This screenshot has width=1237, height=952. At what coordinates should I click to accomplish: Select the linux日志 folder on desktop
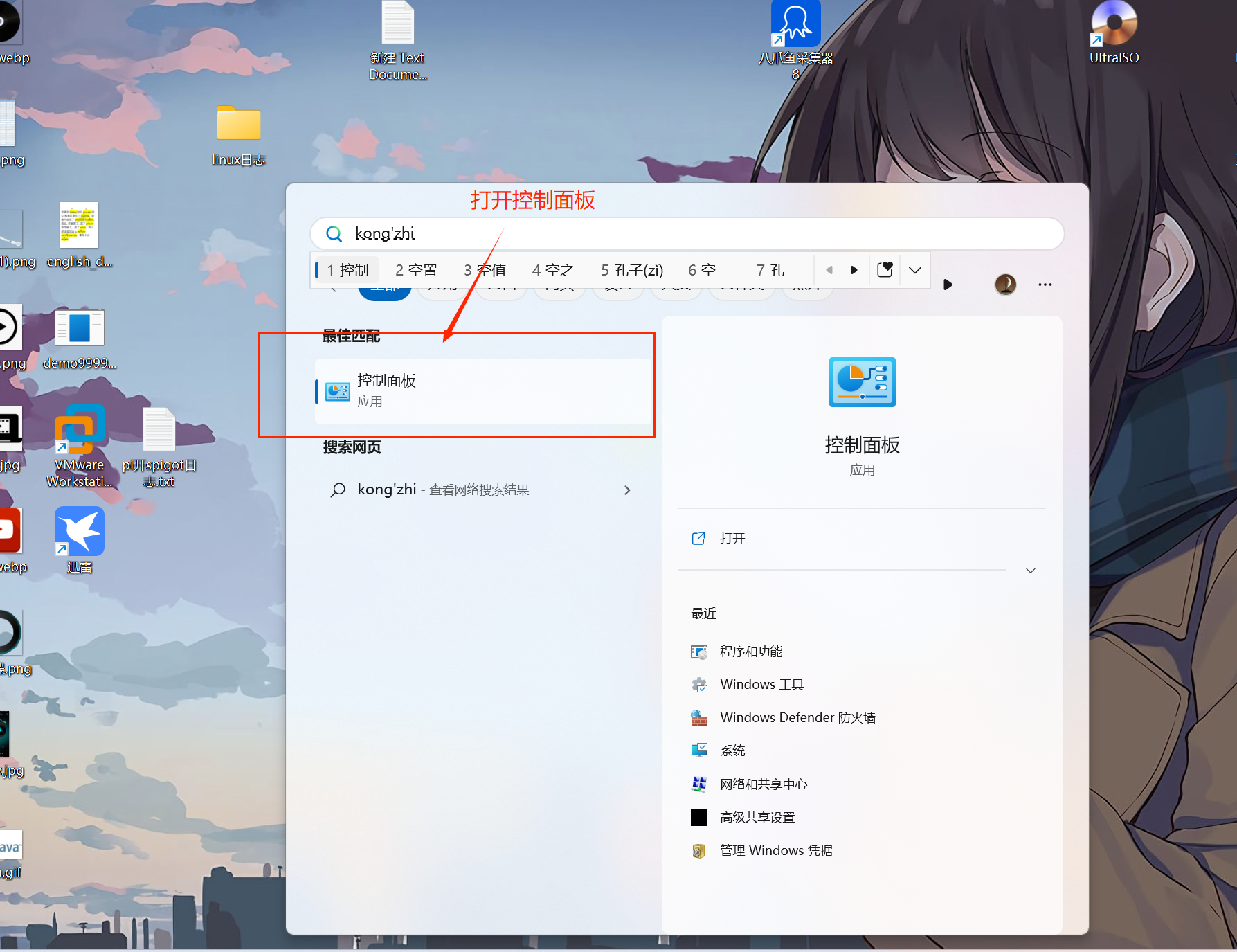239,136
